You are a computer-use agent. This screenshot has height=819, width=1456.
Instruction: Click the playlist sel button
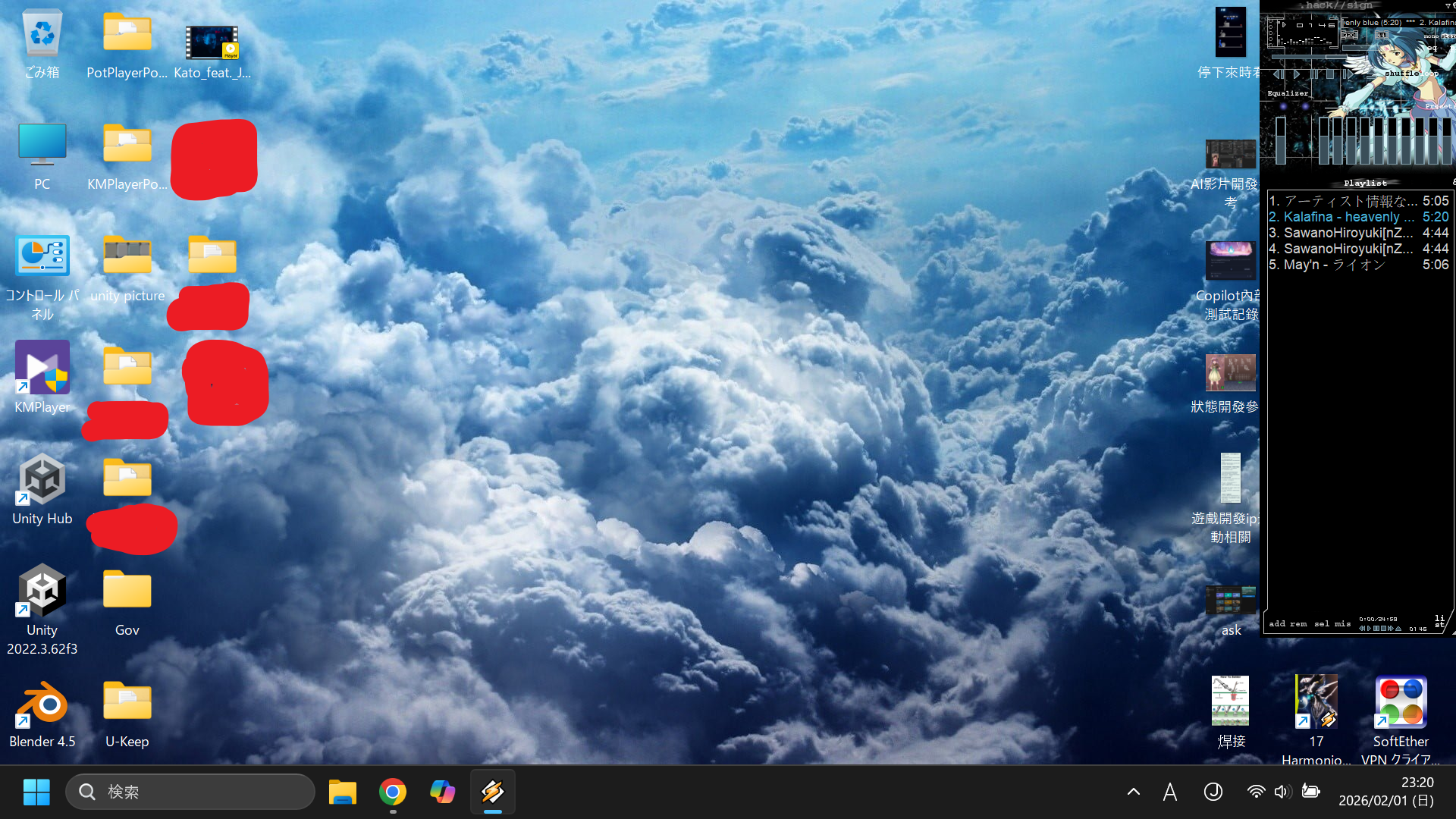pos(1321,623)
